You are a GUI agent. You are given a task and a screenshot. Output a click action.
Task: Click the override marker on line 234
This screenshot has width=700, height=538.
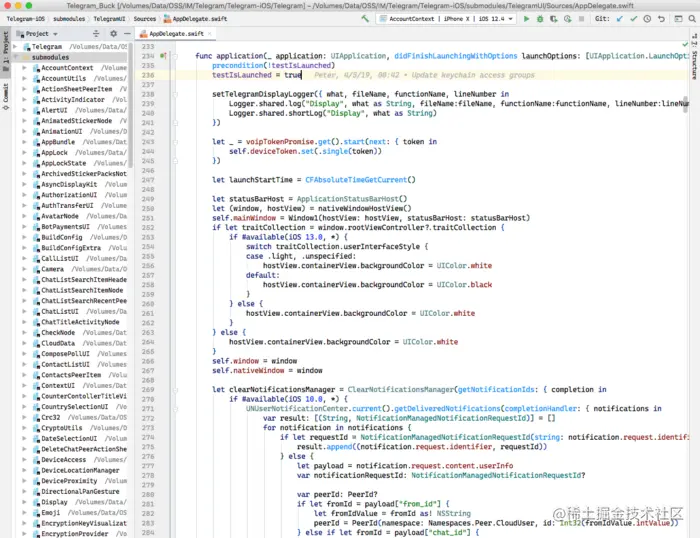pos(163,56)
